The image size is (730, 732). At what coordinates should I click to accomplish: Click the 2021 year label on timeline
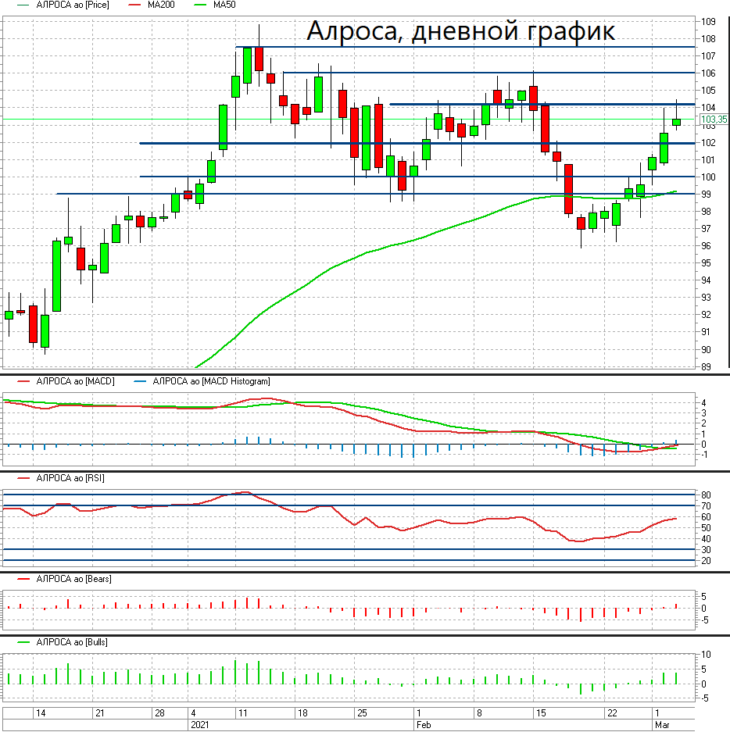(200, 725)
